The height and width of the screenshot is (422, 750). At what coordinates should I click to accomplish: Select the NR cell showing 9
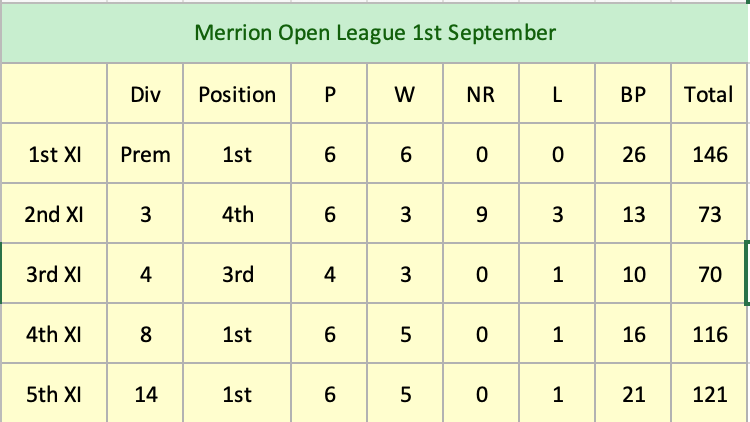point(481,215)
